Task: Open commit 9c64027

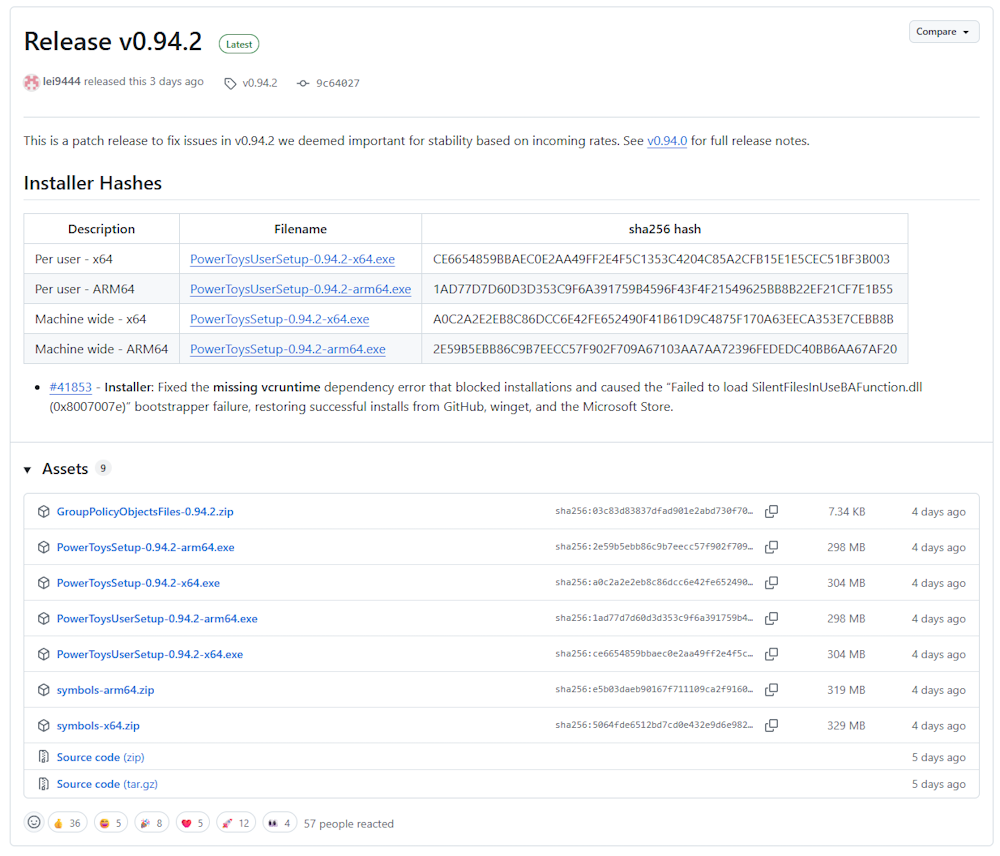Action: coord(338,83)
